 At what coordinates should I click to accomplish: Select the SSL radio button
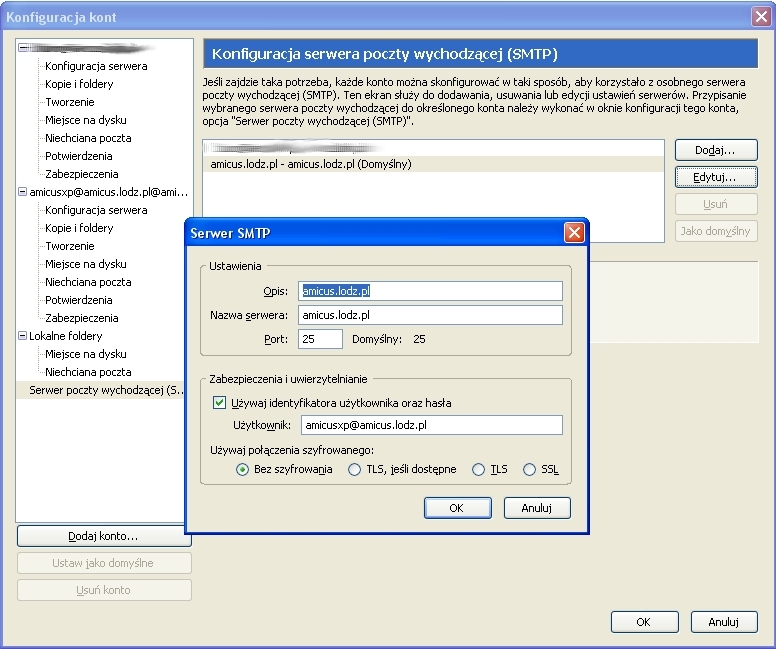529,470
